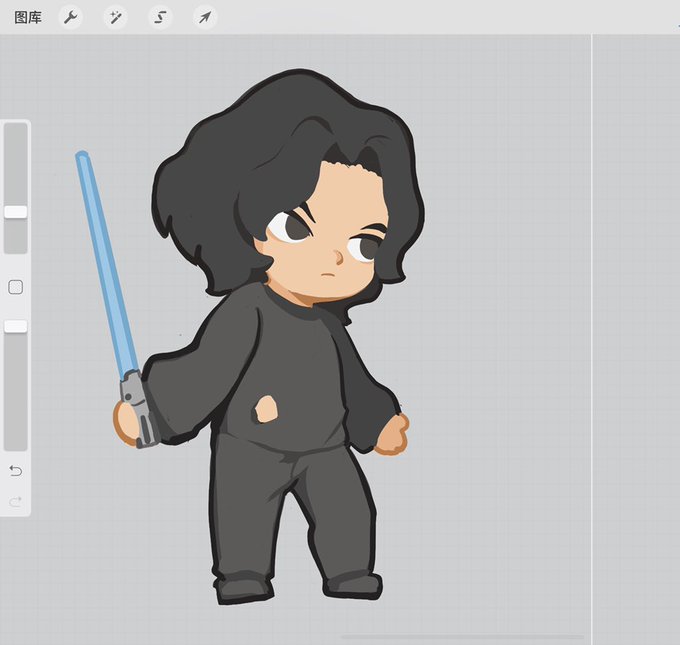Open the Actions wrench menu
680x645 pixels.
coord(70,18)
